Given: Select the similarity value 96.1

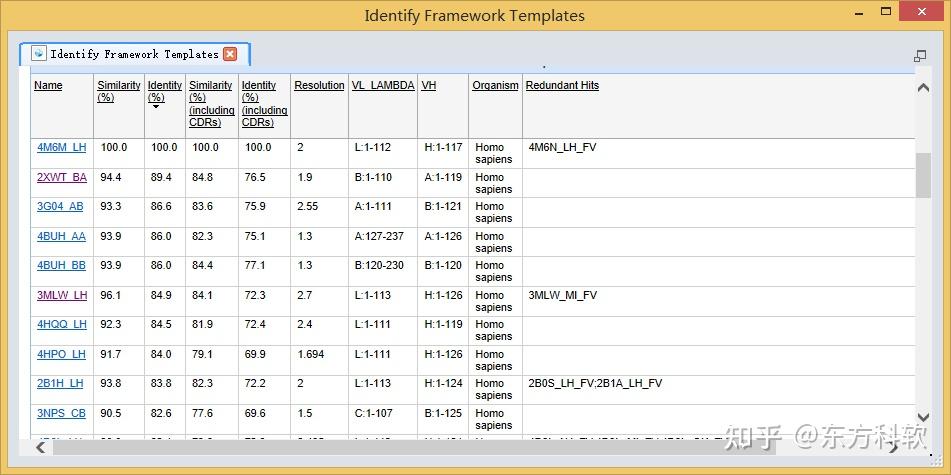Looking at the screenshot, I should click(110, 295).
